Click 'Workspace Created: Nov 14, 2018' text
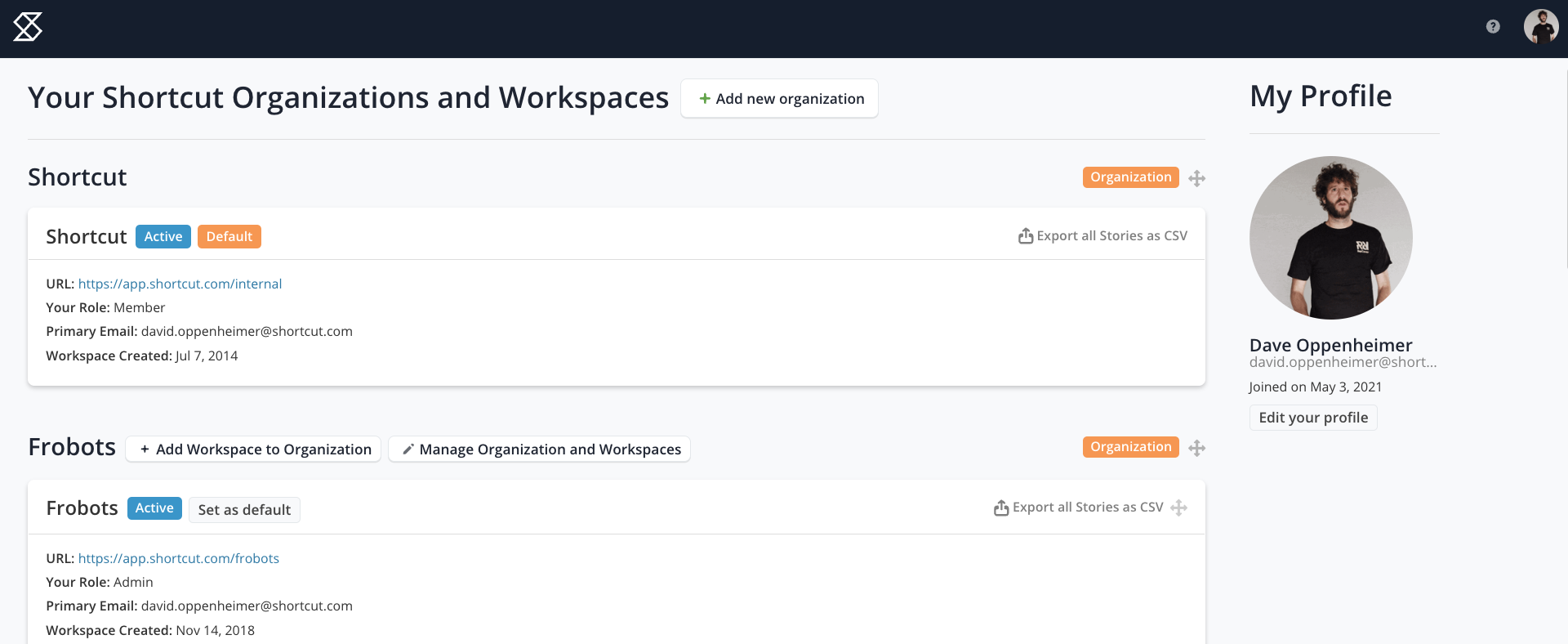 point(150,630)
